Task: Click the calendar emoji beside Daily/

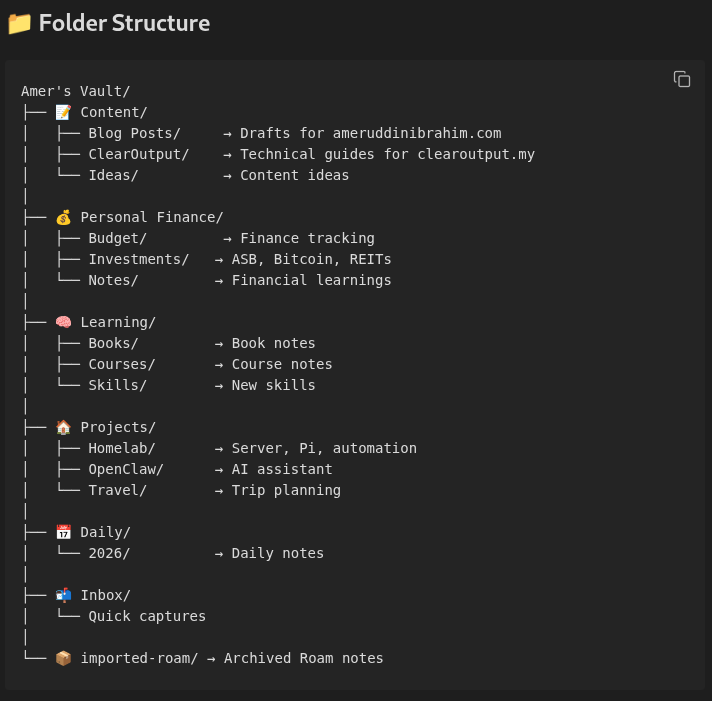Action: (64, 532)
